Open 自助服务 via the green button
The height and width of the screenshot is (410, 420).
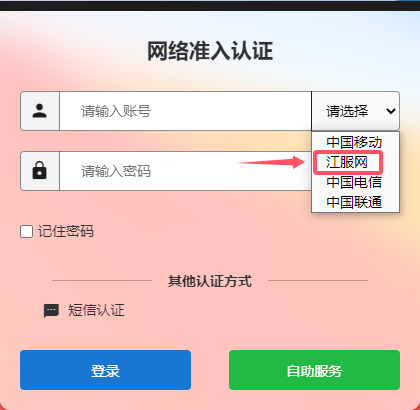pyautogui.click(x=314, y=370)
